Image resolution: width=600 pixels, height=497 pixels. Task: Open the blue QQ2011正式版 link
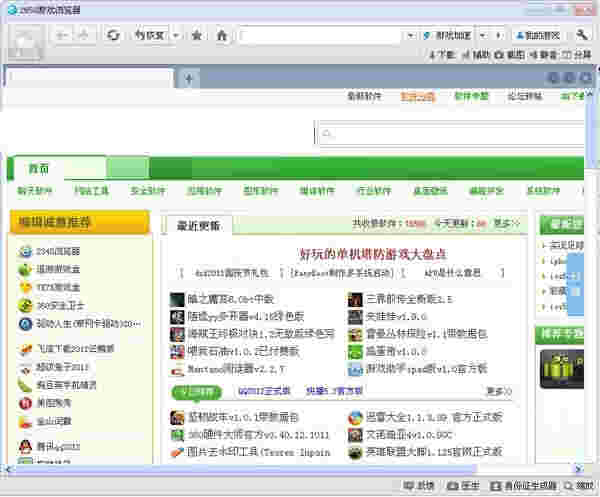tap(264, 391)
